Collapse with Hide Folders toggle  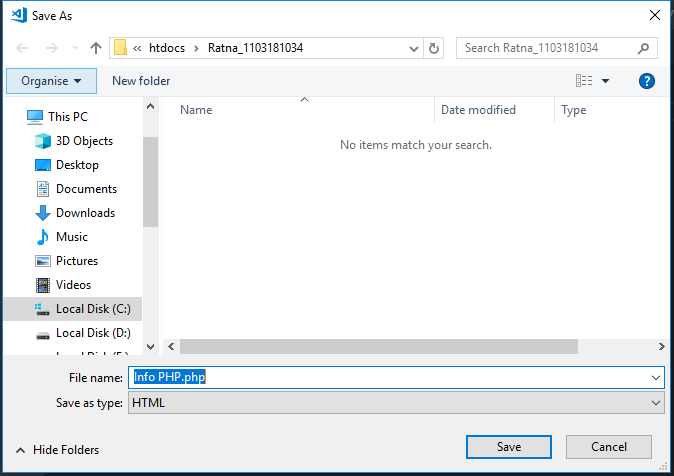coord(57,450)
